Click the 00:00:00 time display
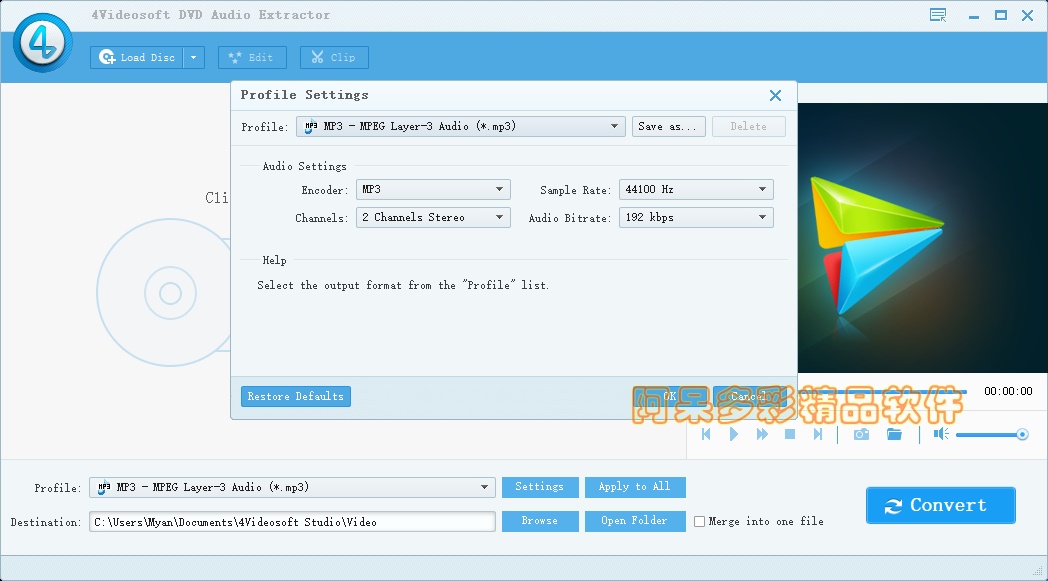The width and height of the screenshot is (1048, 581). click(x=1008, y=391)
